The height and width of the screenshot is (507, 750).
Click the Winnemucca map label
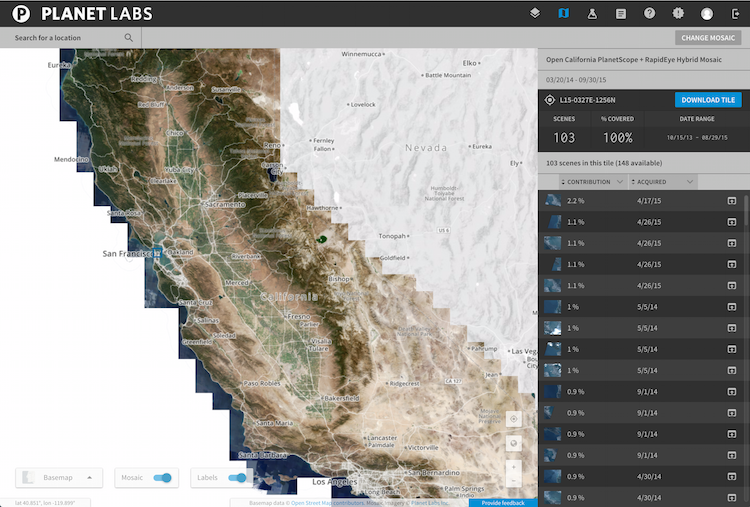(x=361, y=54)
